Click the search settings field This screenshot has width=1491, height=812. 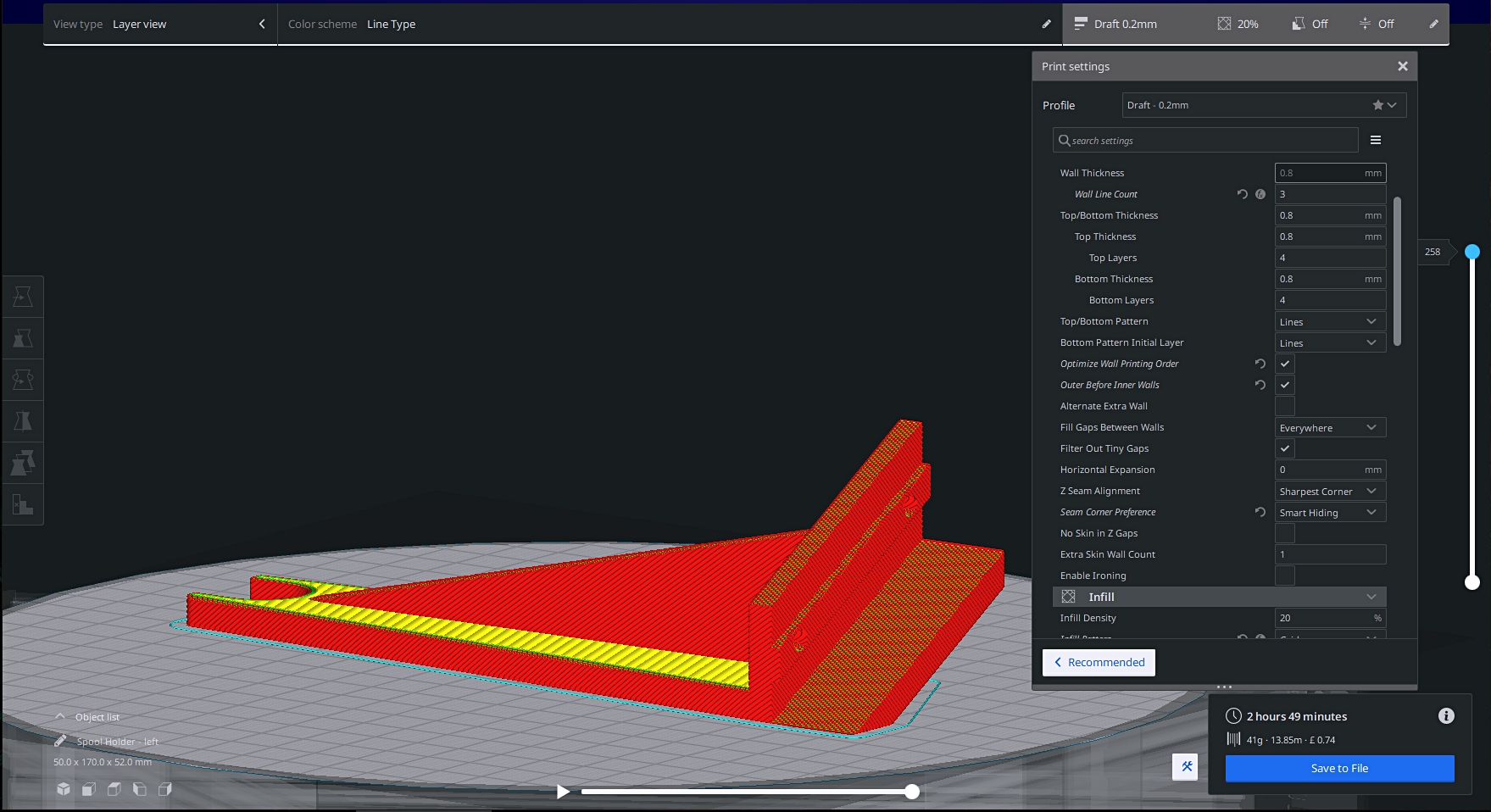pos(1205,140)
